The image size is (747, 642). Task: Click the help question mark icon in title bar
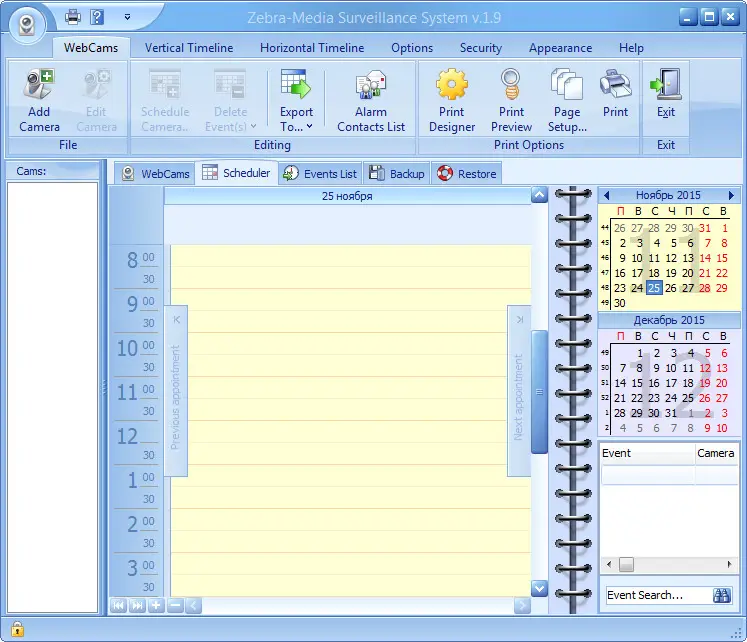click(x=97, y=17)
